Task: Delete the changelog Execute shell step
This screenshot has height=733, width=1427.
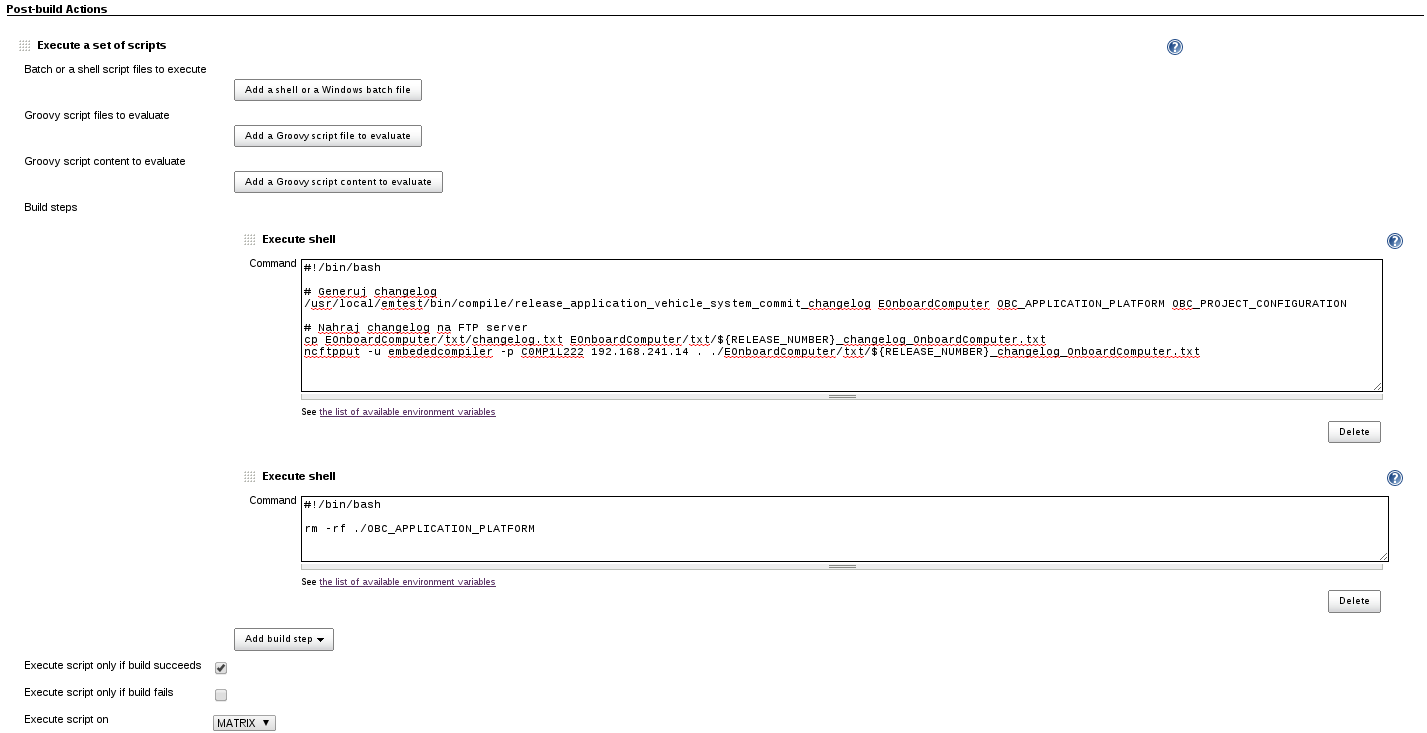Action: pyautogui.click(x=1353, y=431)
